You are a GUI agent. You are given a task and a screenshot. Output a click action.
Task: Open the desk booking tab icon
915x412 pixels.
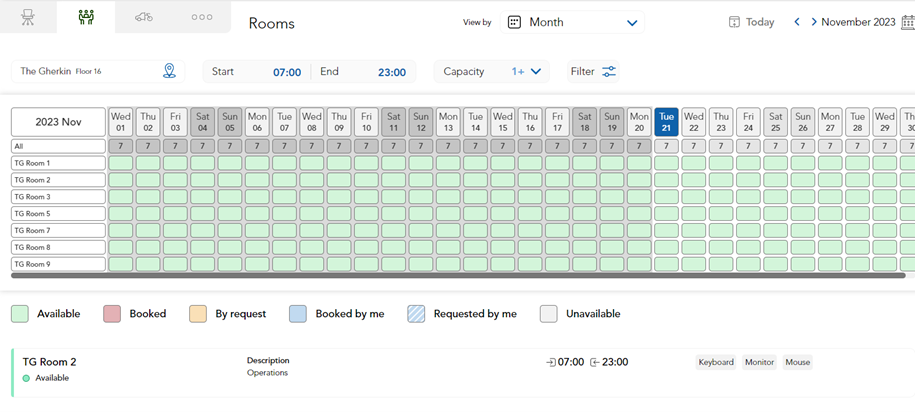(27, 17)
